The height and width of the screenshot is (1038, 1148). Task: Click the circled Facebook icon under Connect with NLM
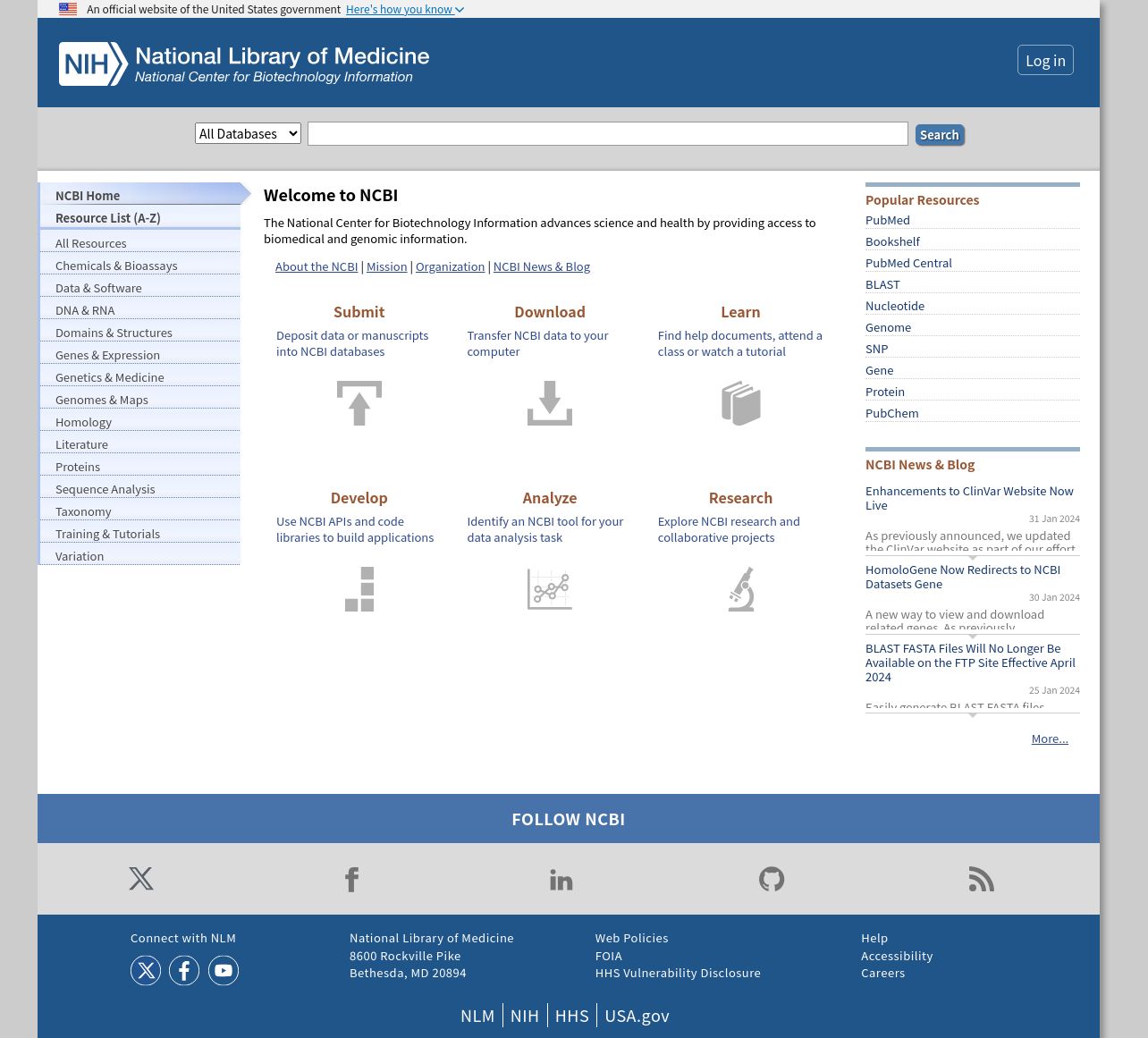[184, 970]
